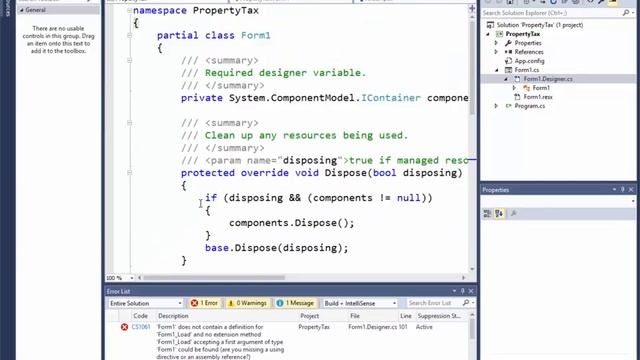Click the Error List vertical scrollbar
The height and width of the screenshot is (360, 640).
point(472,329)
